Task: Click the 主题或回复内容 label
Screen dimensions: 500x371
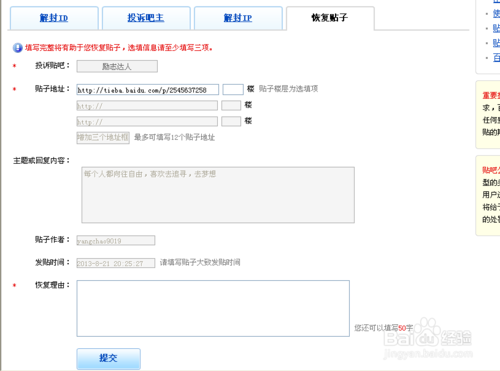Action: 42,161
